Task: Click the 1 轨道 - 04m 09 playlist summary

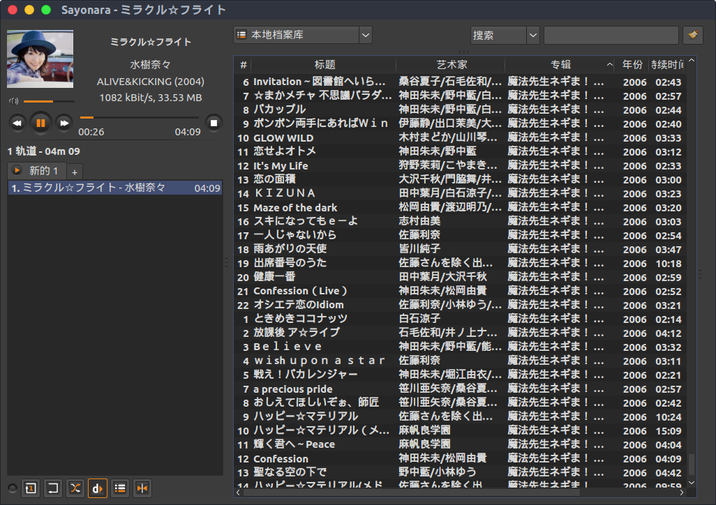Action: 44,151
